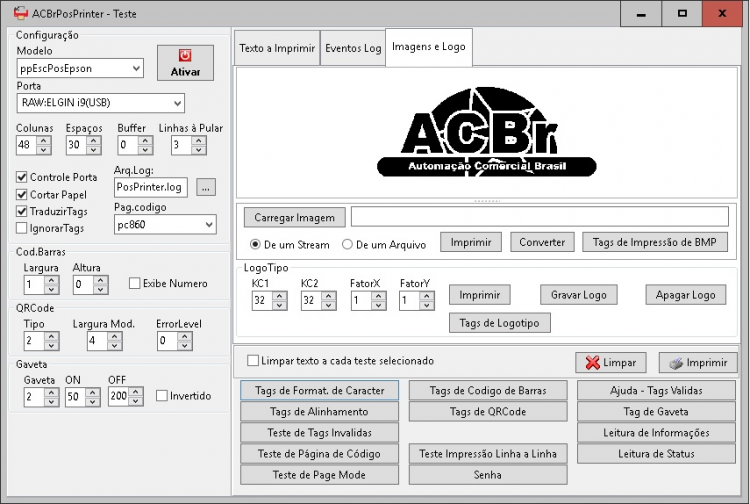
Task: Decrease the Espaços value with down arrow
Action: point(94,150)
